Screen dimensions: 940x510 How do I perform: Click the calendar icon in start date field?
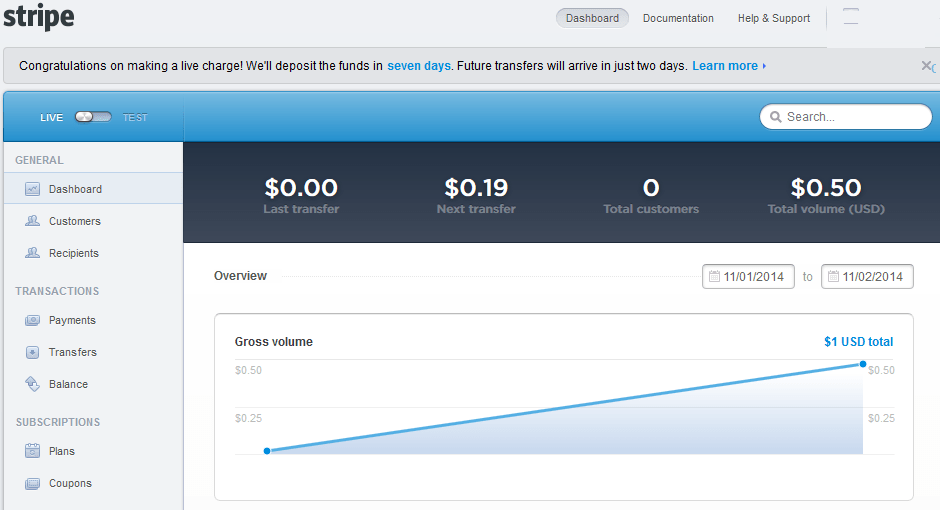pos(714,276)
